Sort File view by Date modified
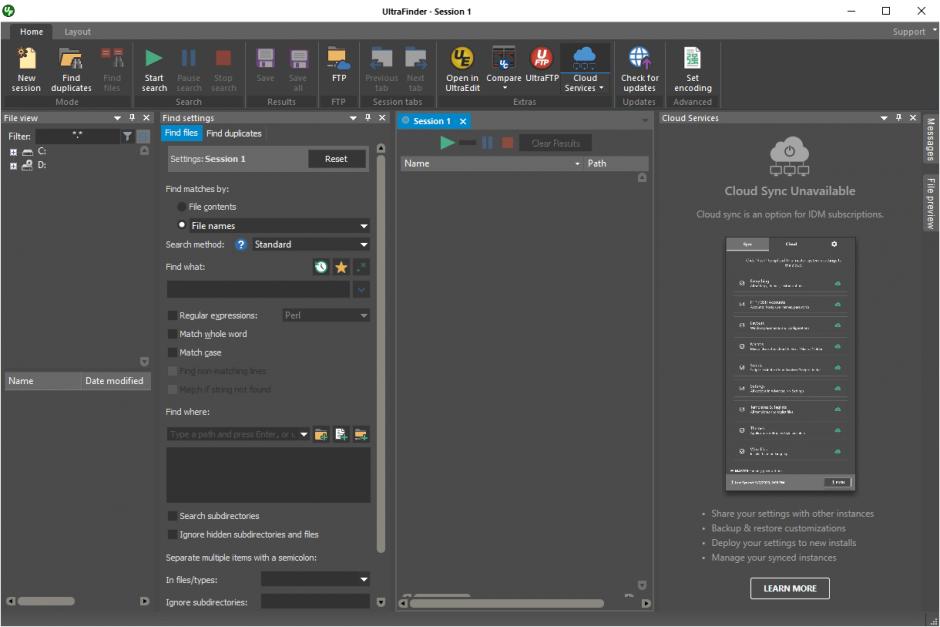 (x=115, y=381)
